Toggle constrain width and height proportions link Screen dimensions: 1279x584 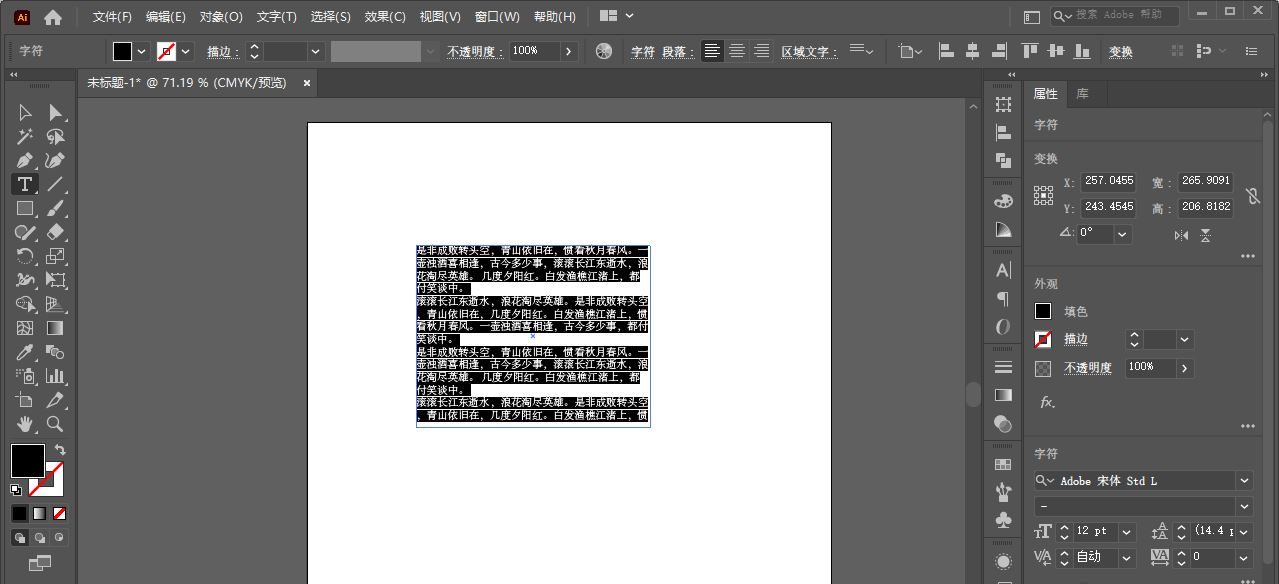1252,195
